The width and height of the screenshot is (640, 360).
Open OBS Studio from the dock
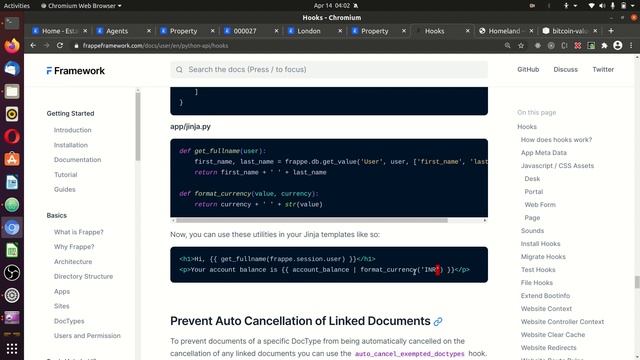click(12, 273)
